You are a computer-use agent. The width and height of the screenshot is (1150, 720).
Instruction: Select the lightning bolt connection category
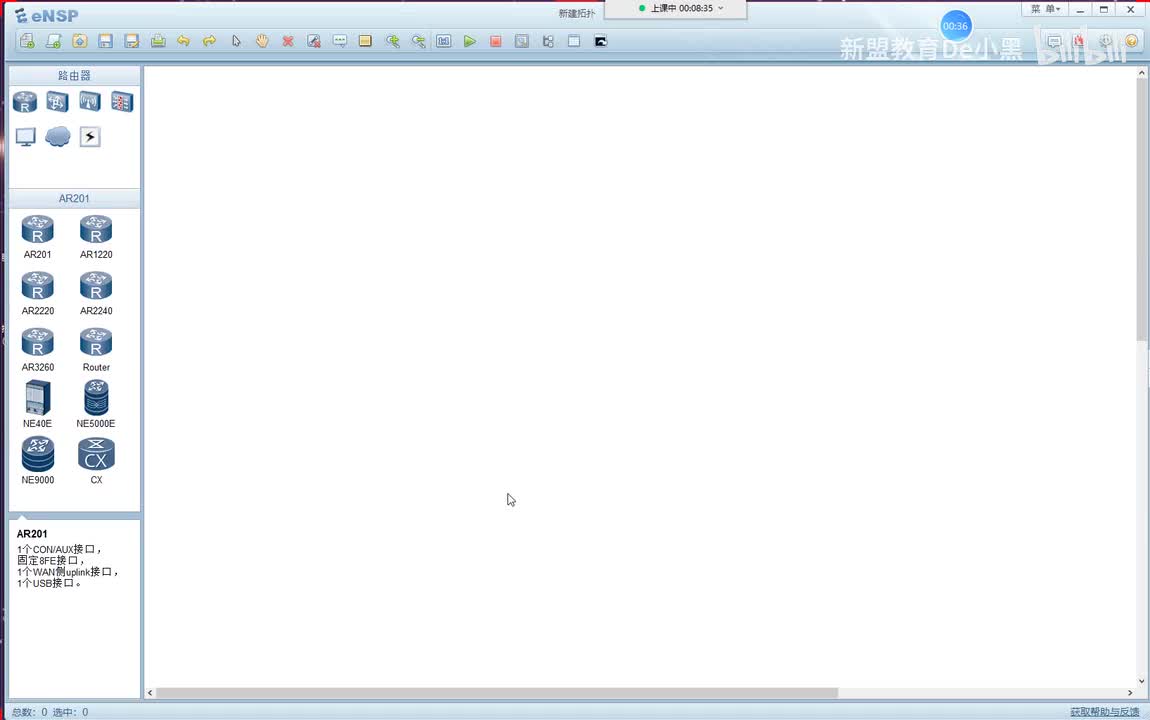point(89,136)
